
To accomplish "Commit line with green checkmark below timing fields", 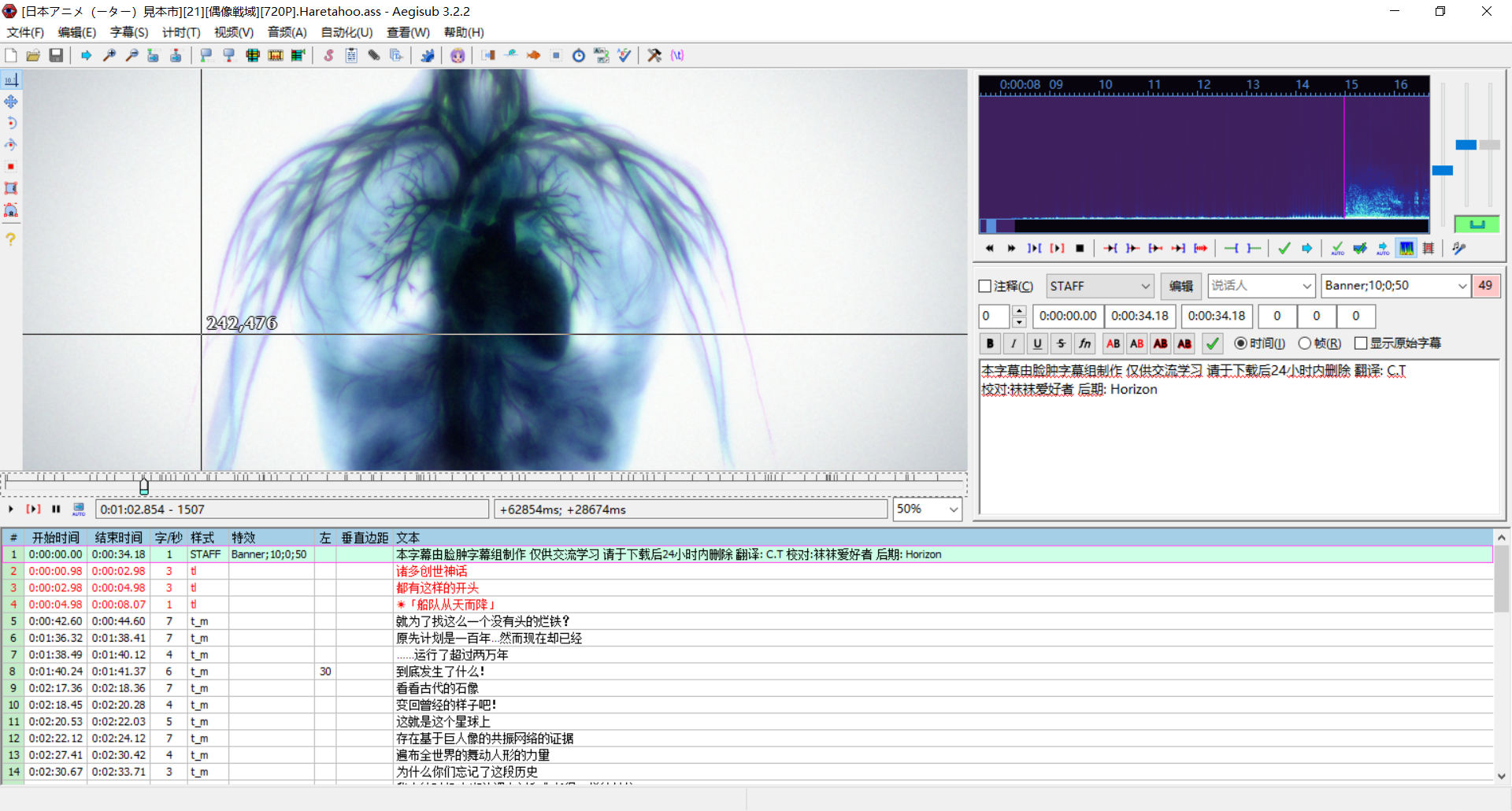I will (x=1213, y=343).
